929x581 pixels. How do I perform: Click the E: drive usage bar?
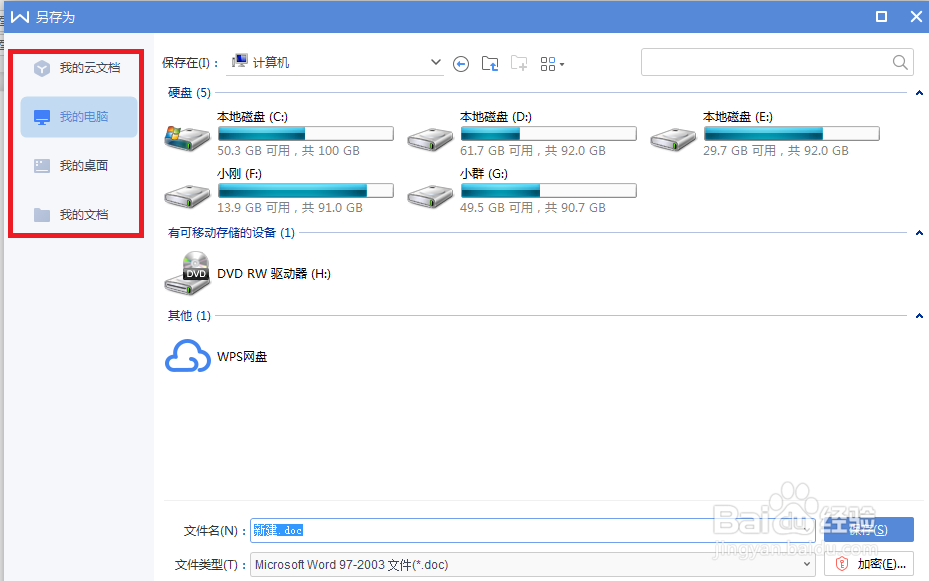[x=792, y=133]
